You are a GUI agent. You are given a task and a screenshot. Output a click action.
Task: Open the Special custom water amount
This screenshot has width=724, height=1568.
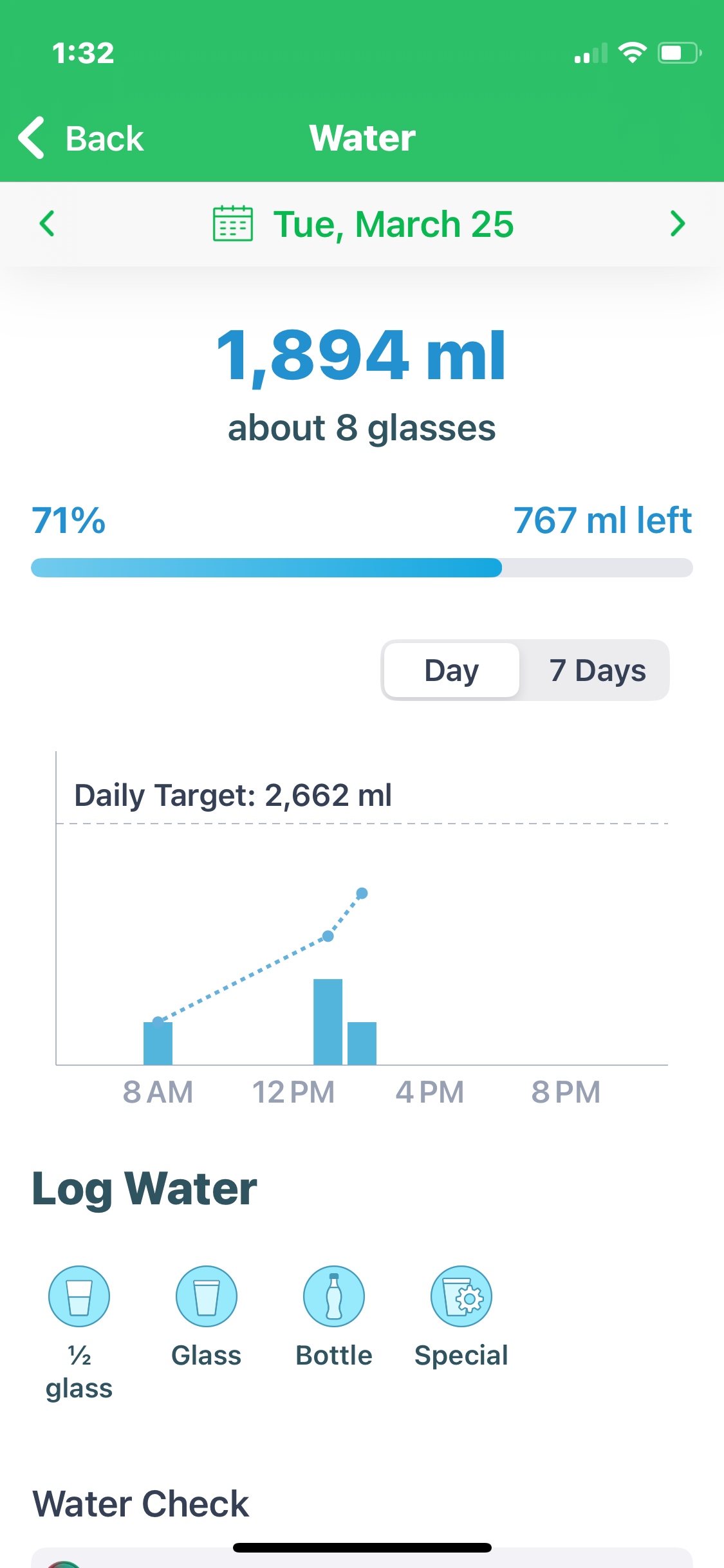tap(461, 1296)
